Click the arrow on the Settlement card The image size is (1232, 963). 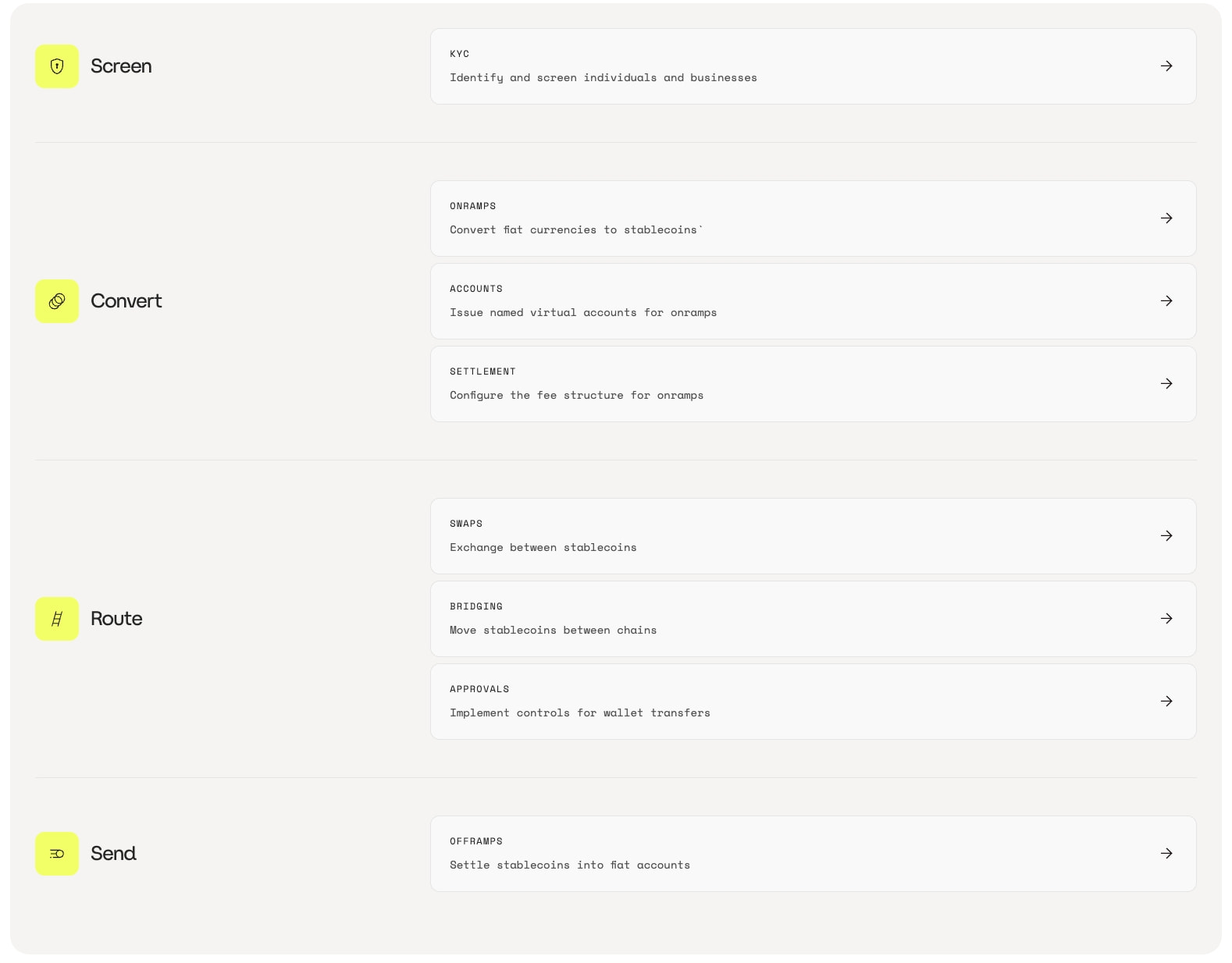coord(1166,384)
